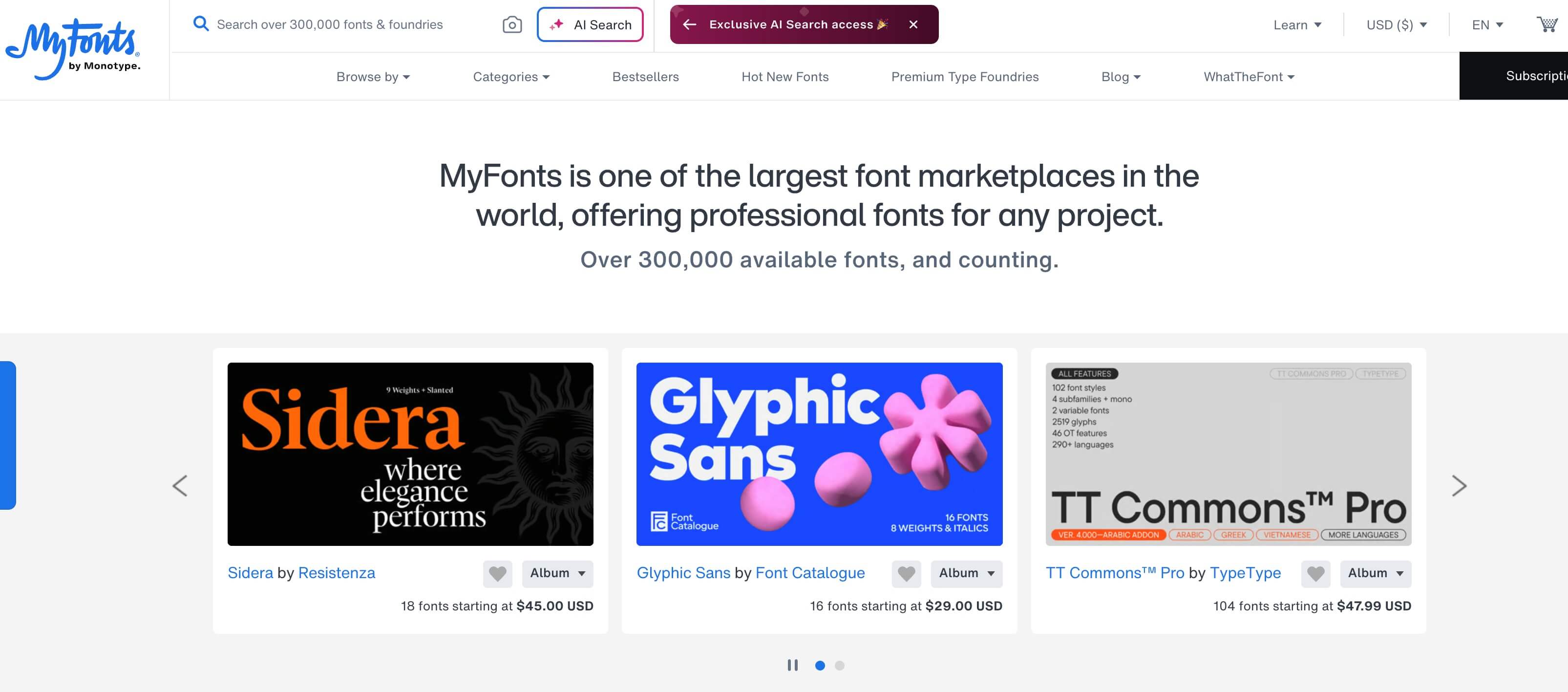
Task: Favorite TT Commons Pro heart button
Action: pyautogui.click(x=1315, y=574)
